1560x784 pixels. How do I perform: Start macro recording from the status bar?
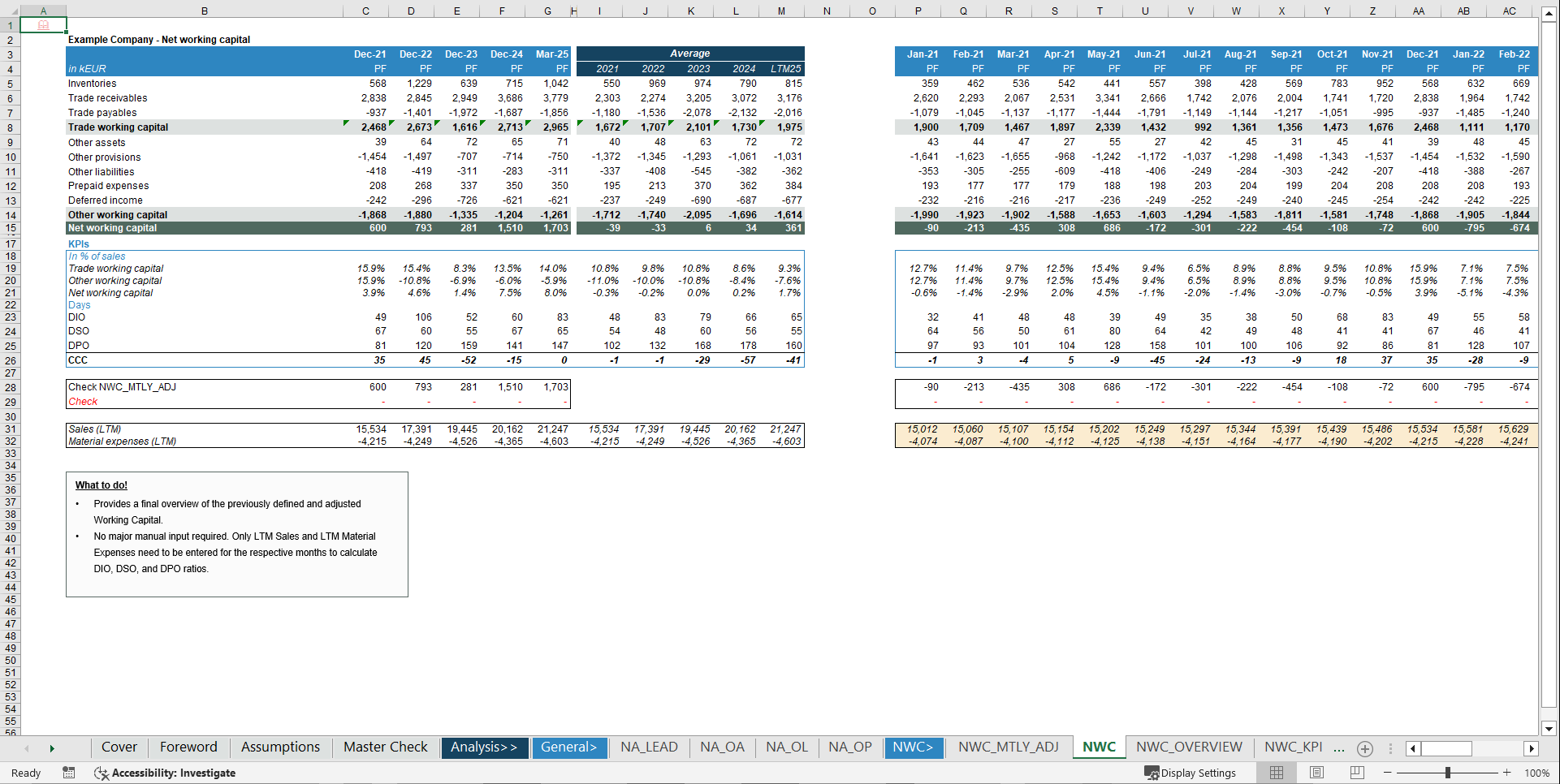(x=69, y=773)
